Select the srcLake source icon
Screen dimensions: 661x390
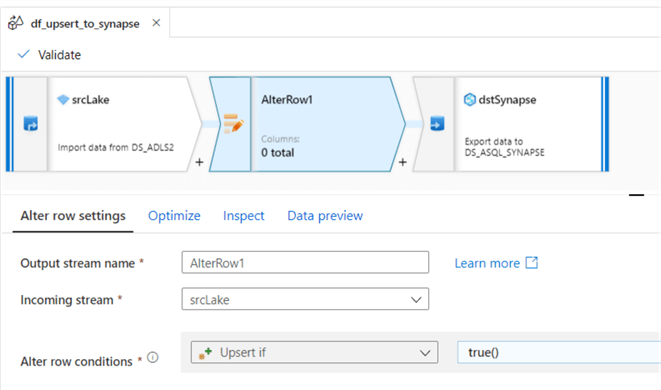click(x=30, y=124)
